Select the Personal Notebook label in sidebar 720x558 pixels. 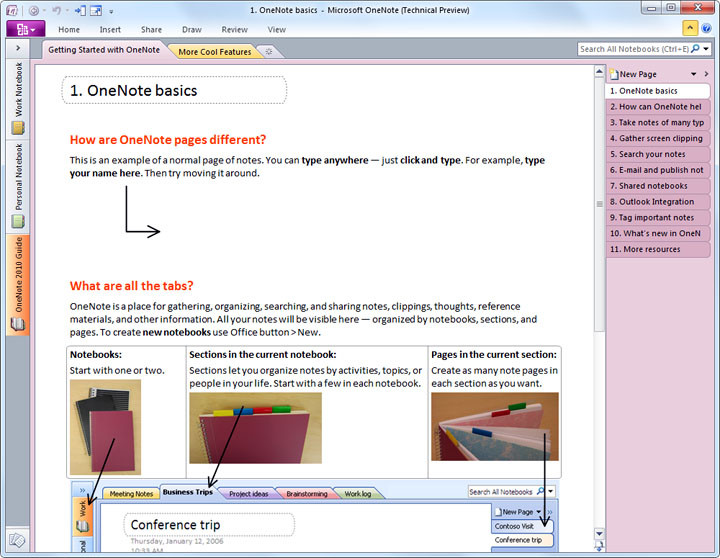[18, 177]
